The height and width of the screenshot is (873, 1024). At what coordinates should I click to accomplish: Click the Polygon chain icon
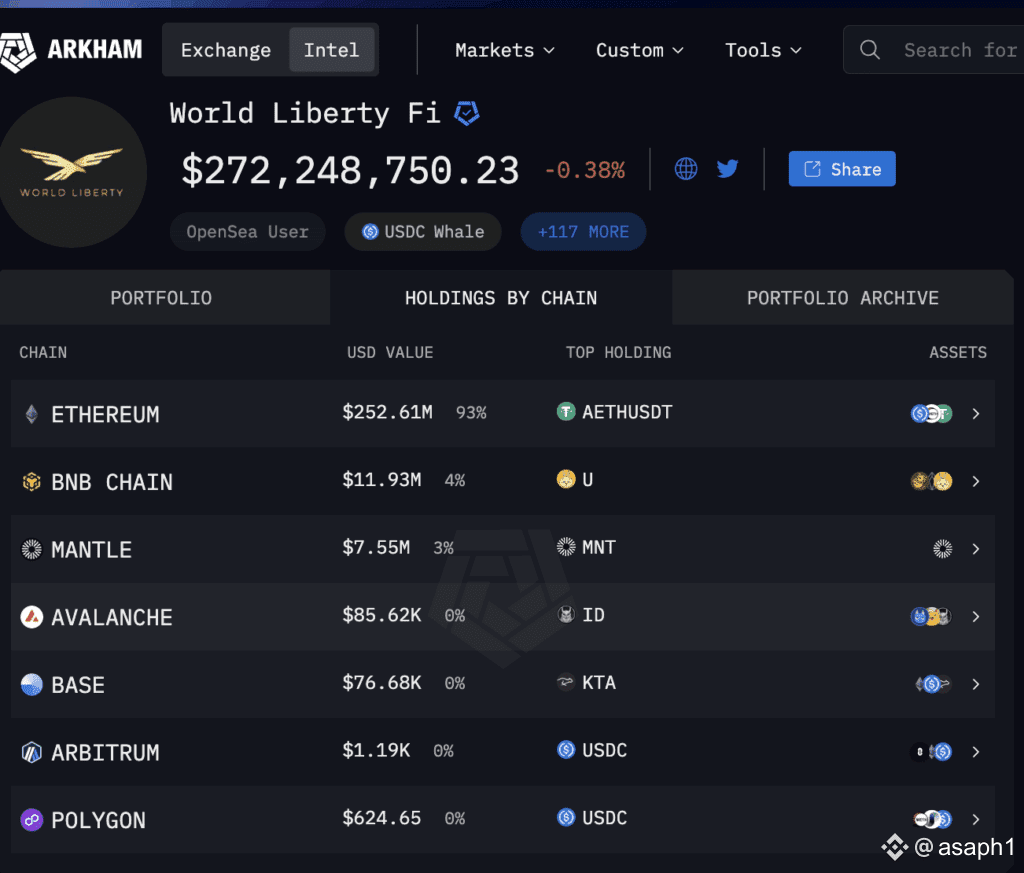[32, 820]
